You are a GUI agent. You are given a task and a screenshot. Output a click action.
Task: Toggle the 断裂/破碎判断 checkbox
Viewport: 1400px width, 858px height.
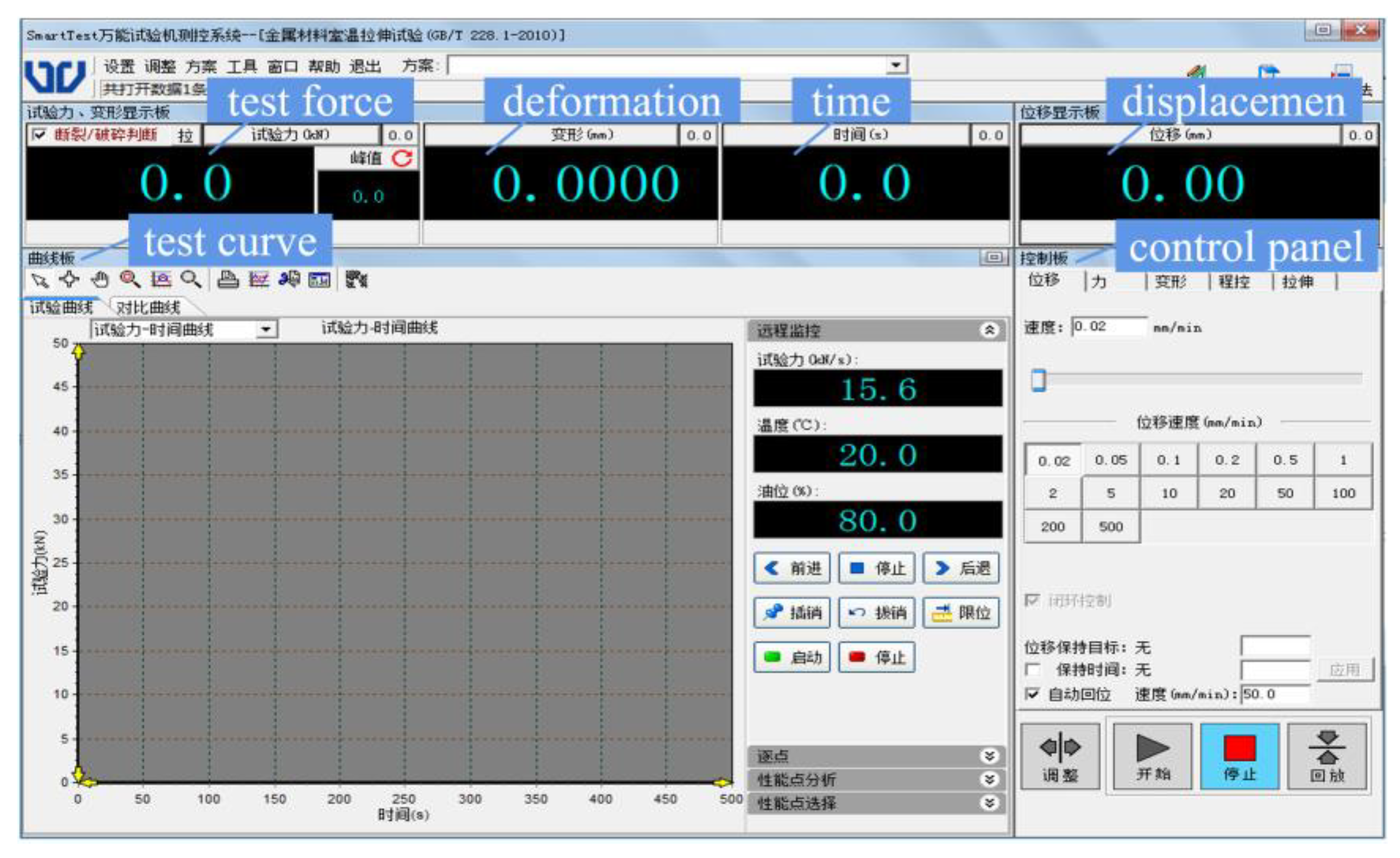tap(39, 135)
